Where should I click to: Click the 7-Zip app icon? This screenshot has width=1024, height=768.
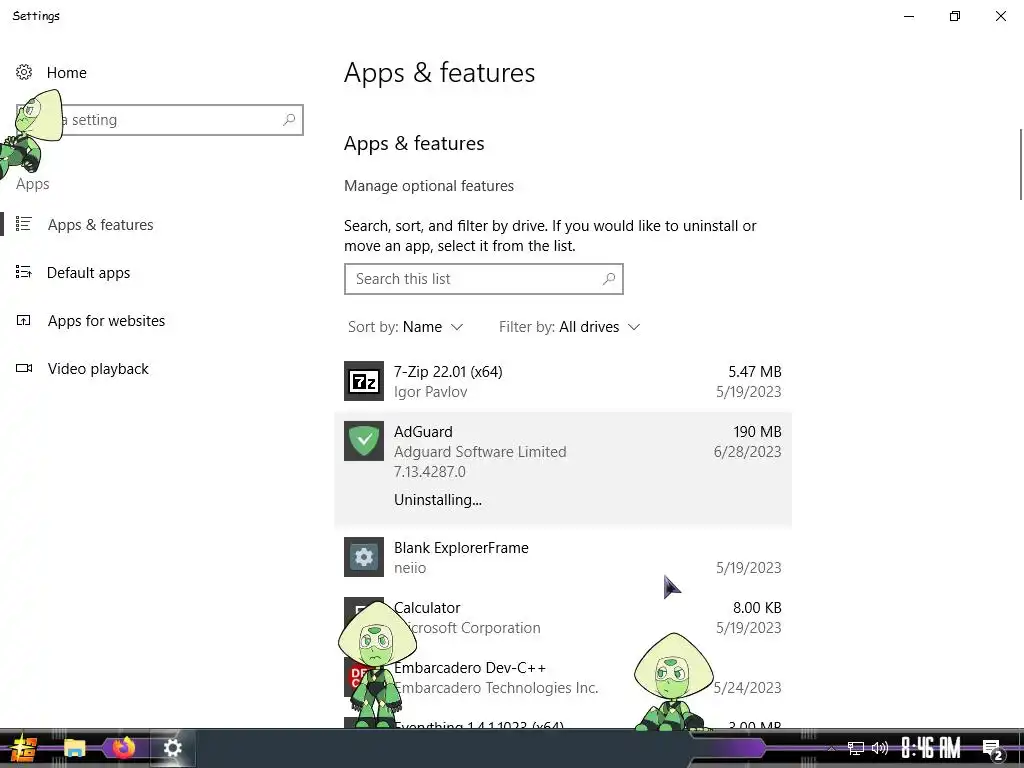point(364,381)
